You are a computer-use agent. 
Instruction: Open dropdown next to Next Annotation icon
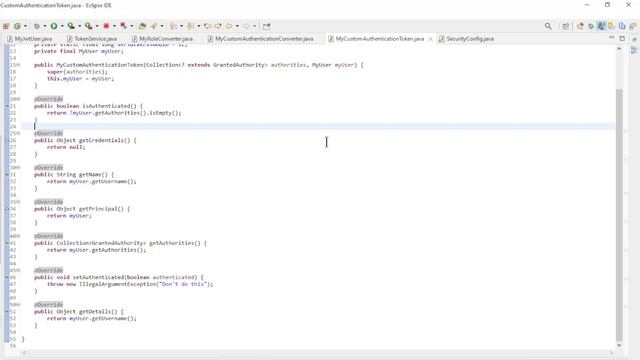tap(181, 26)
